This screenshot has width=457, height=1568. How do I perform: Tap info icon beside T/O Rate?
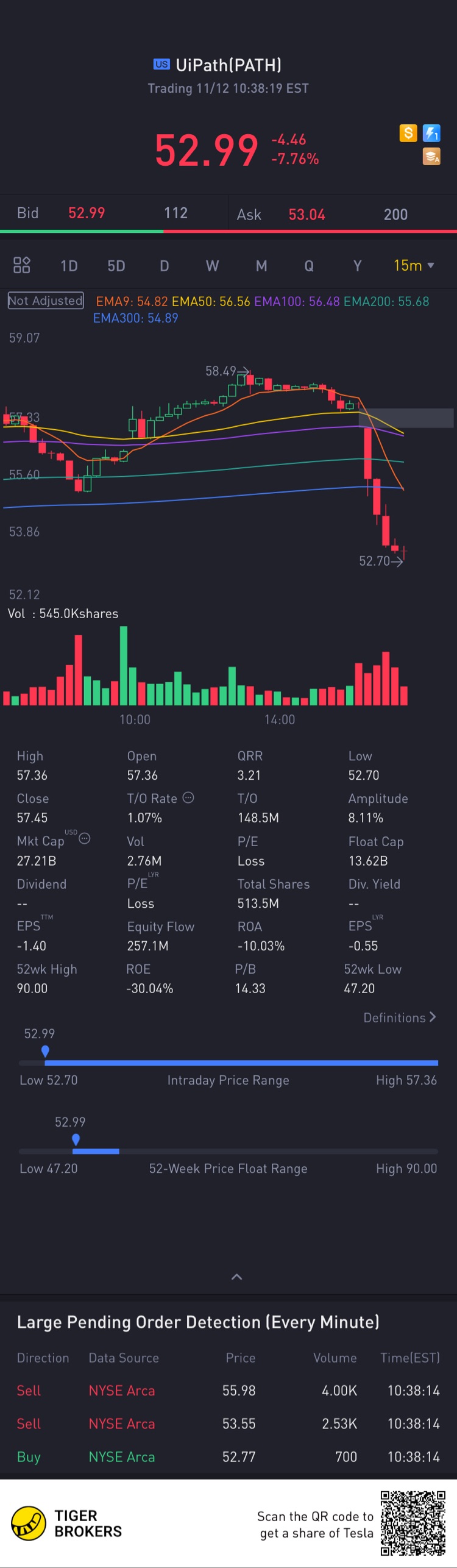188,797
